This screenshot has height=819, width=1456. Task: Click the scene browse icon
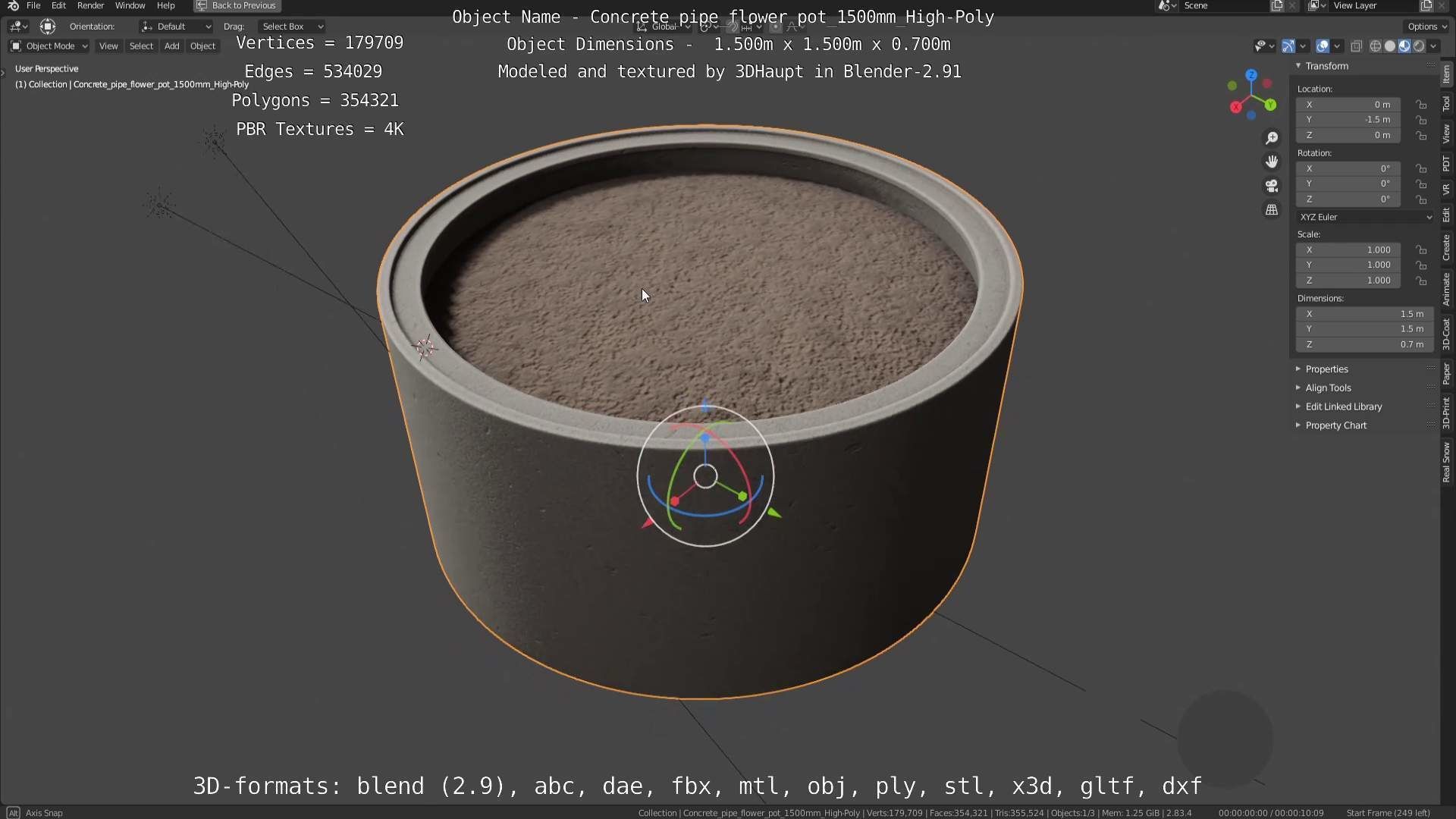click(x=1167, y=5)
